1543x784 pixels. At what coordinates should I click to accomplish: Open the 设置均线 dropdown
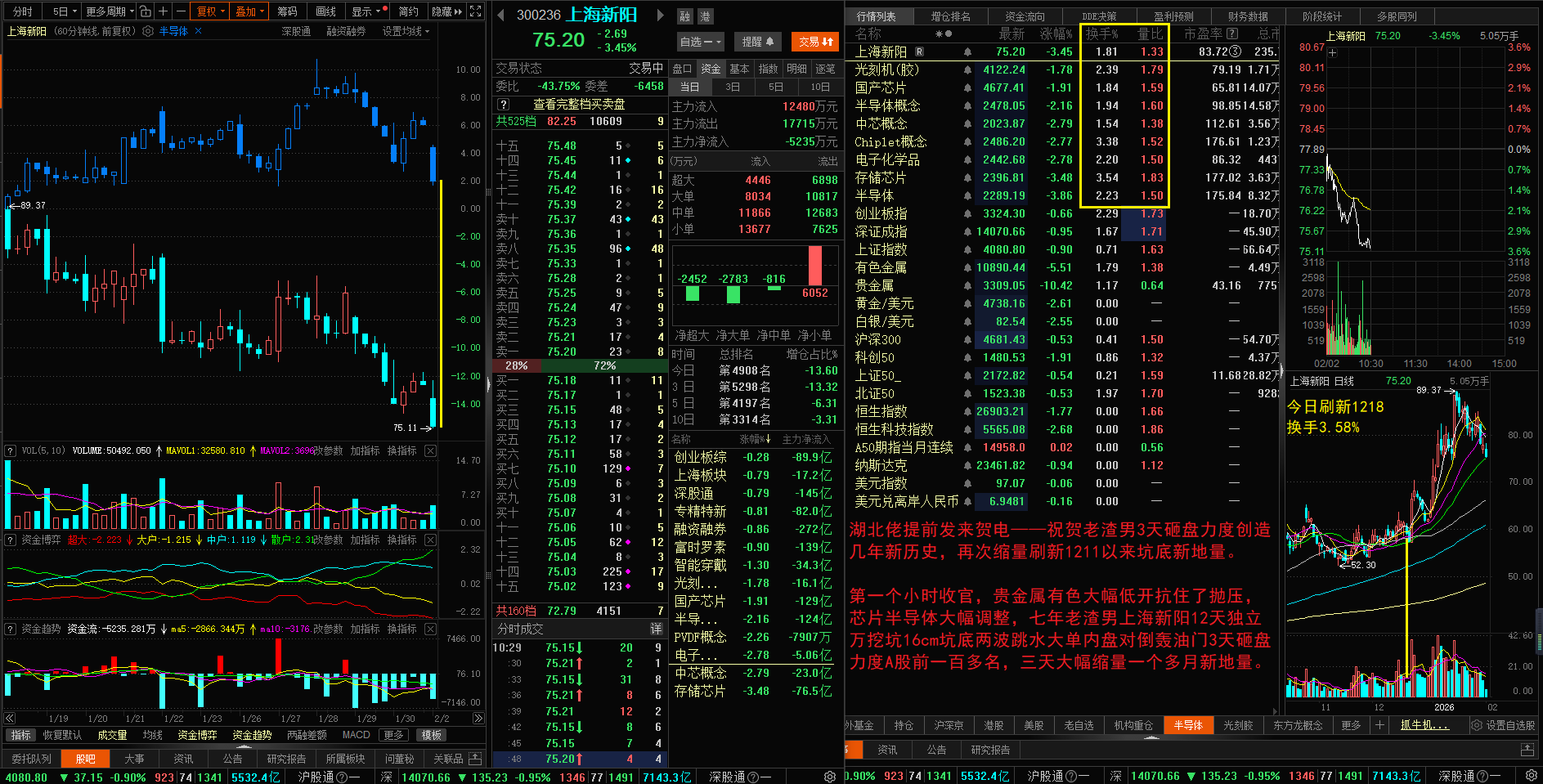point(406,31)
